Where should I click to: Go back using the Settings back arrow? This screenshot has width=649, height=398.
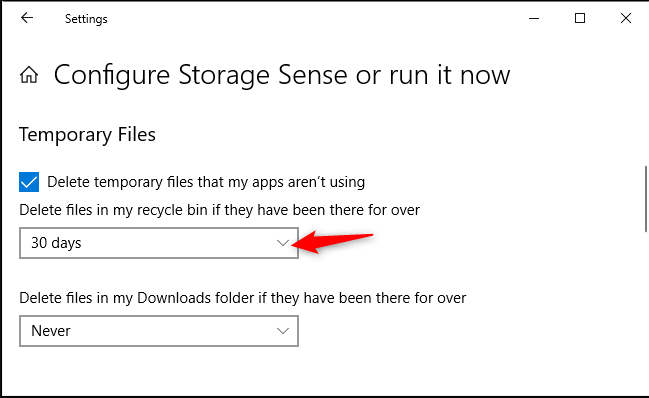pos(27,18)
